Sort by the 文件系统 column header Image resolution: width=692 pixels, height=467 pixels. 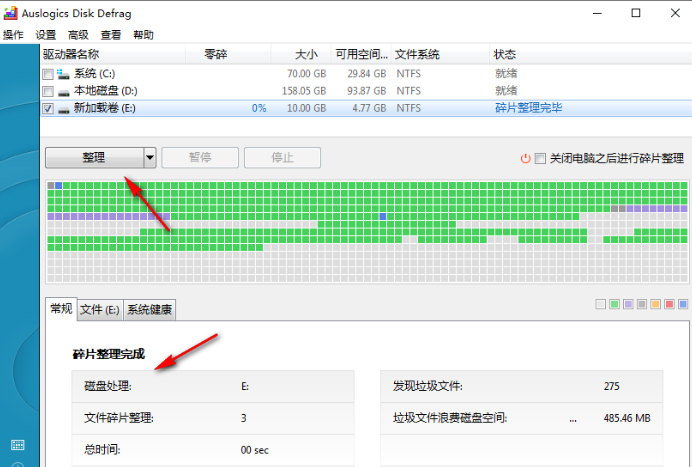click(440, 54)
